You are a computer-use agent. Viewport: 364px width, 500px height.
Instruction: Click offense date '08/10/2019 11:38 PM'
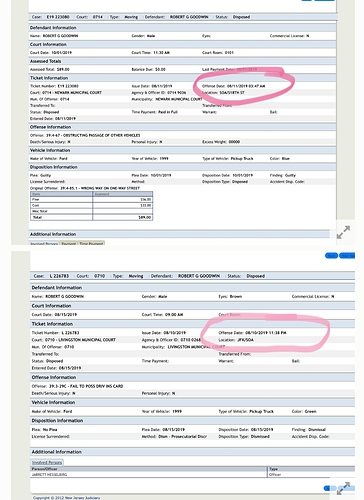point(266,333)
